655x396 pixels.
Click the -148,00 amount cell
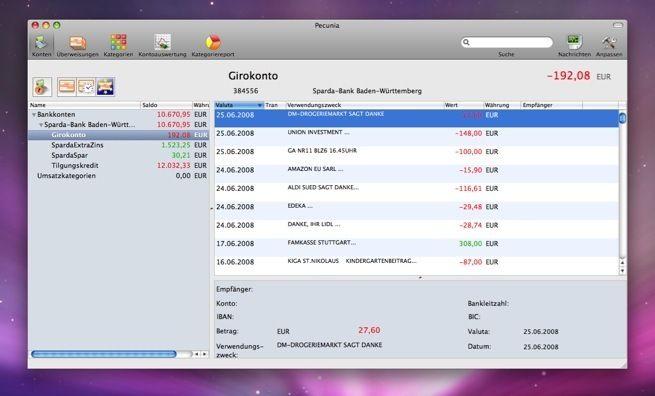[x=469, y=133]
